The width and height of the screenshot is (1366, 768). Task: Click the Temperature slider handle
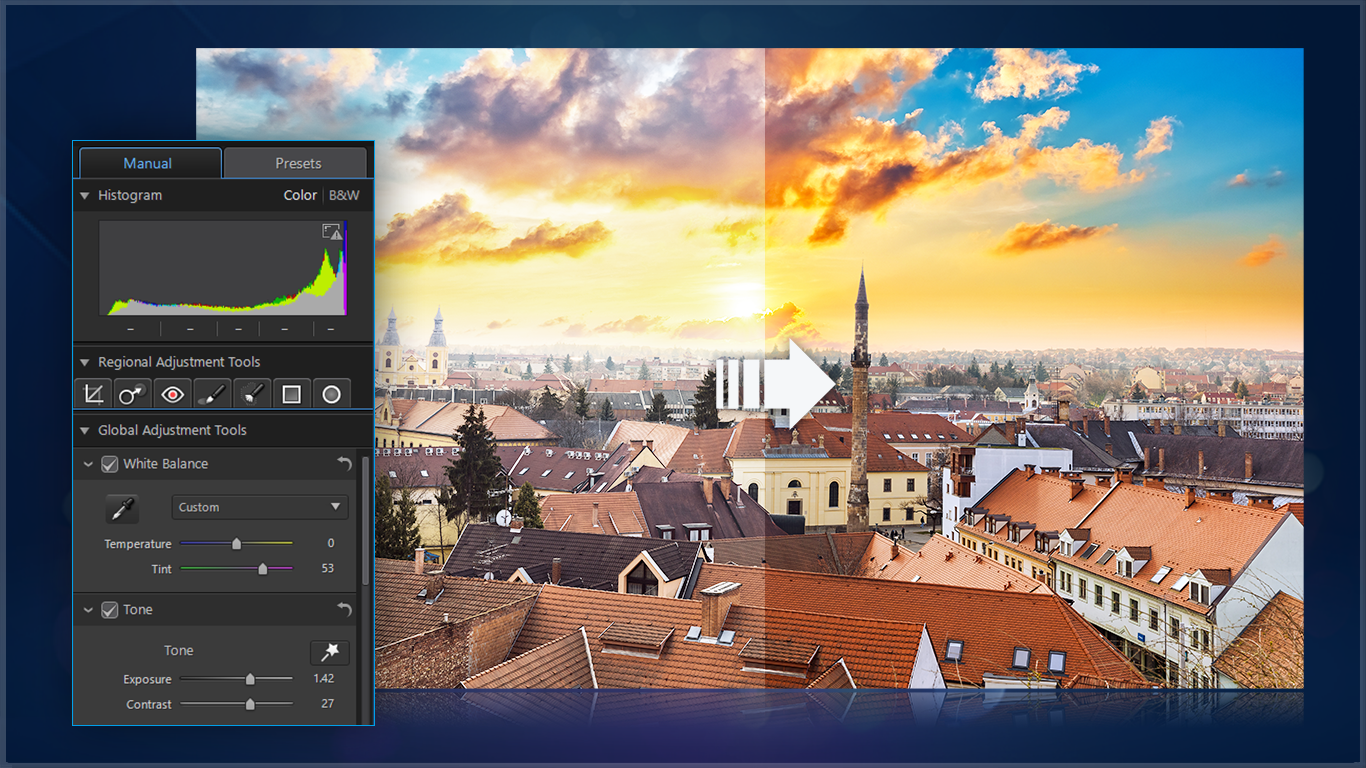(237, 544)
